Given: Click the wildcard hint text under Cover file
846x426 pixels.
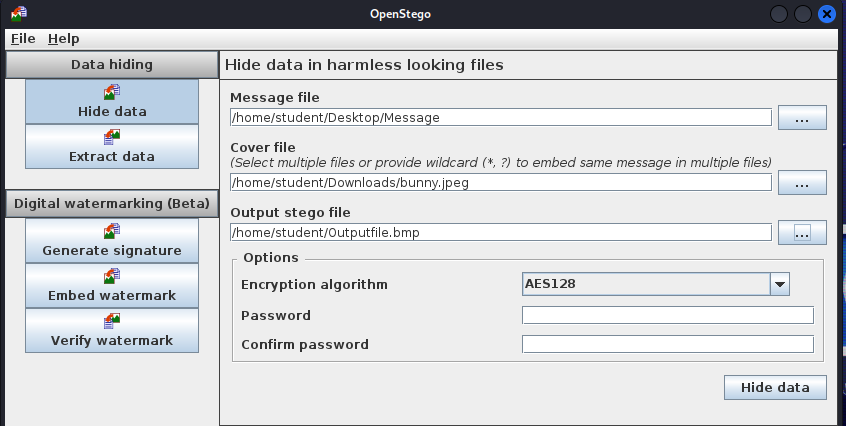Looking at the screenshot, I should (501, 162).
